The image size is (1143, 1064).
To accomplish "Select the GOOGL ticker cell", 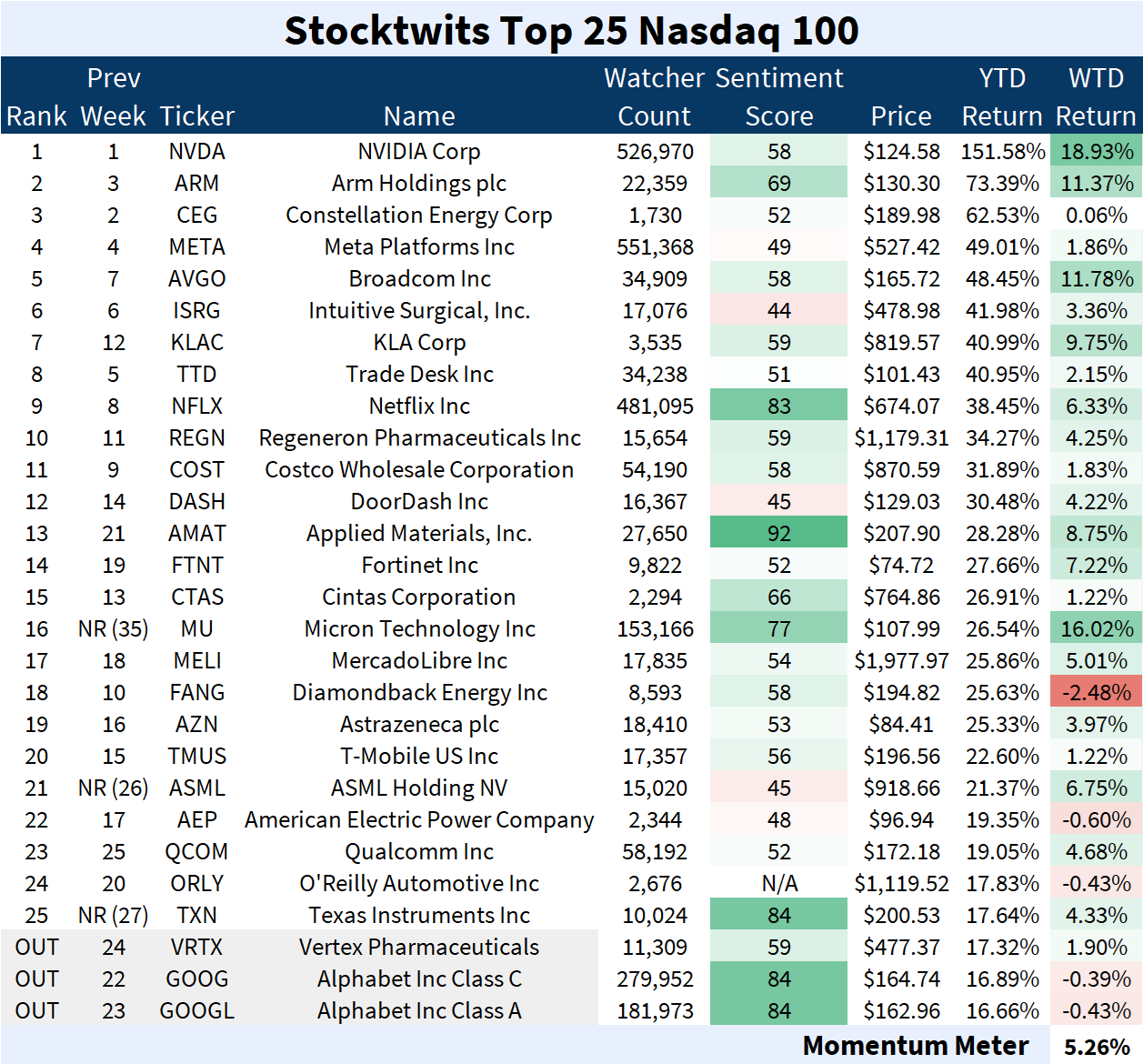I will tap(196, 1011).
